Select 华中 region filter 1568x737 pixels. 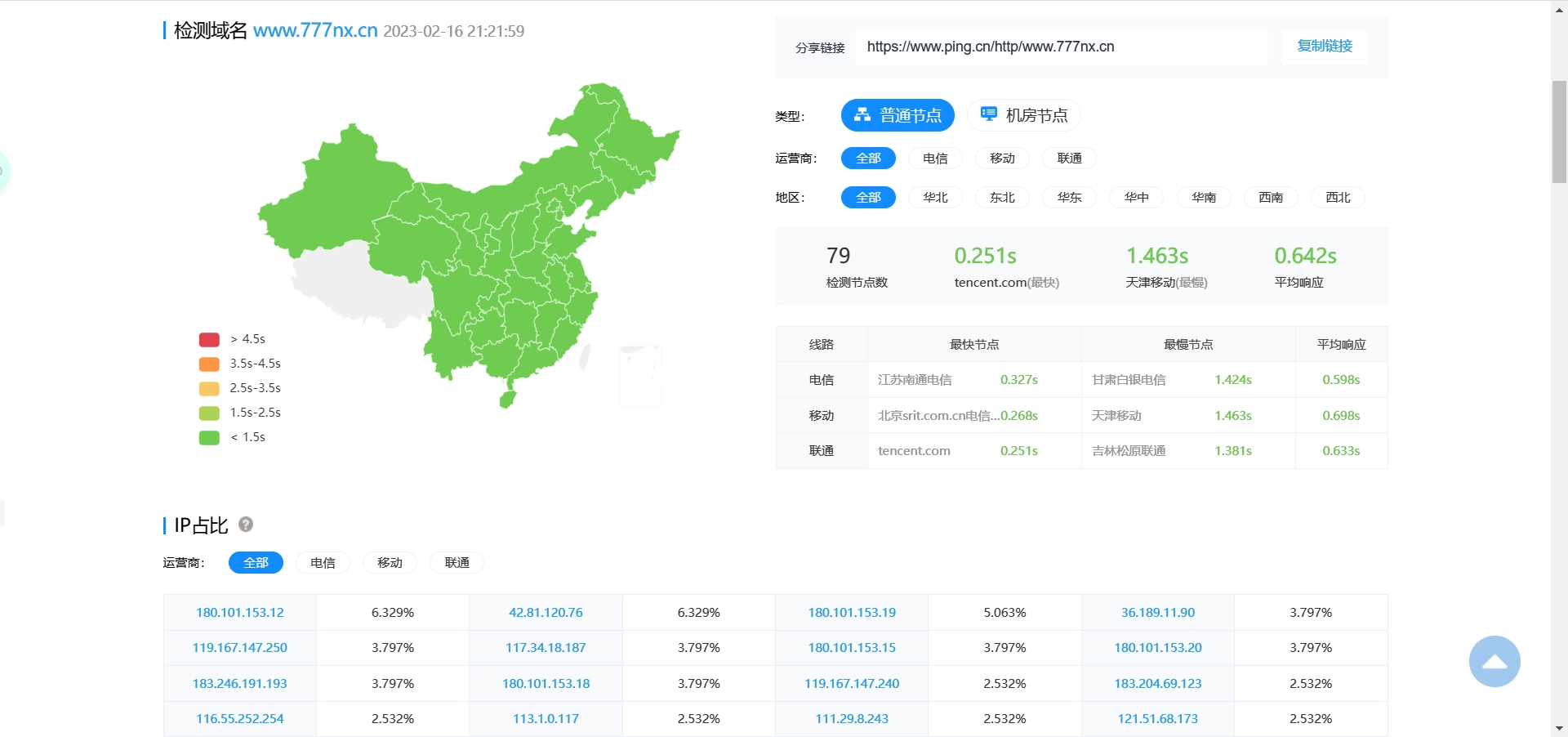tap(1136, 198)
